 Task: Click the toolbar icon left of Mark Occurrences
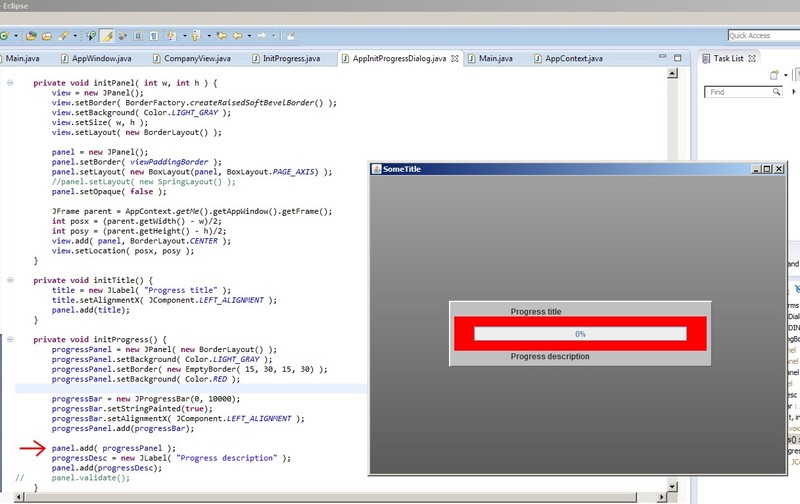pos(91,36)
